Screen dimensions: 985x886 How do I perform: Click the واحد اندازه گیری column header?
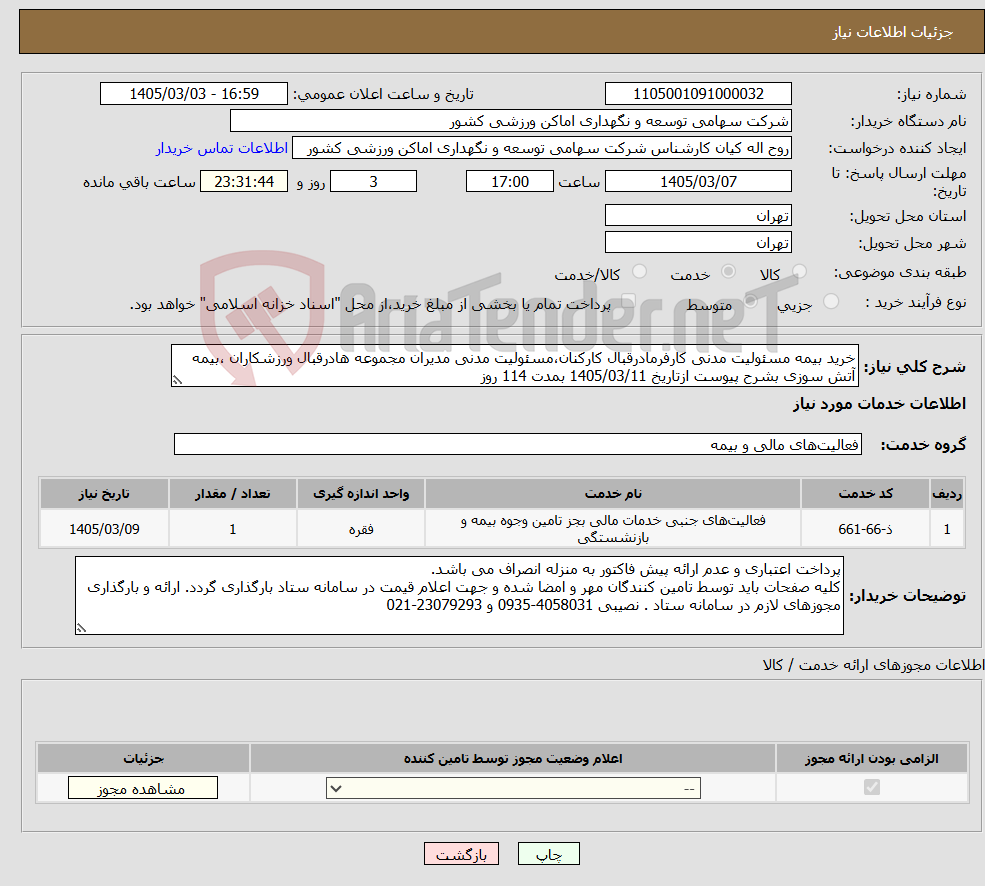361,494
